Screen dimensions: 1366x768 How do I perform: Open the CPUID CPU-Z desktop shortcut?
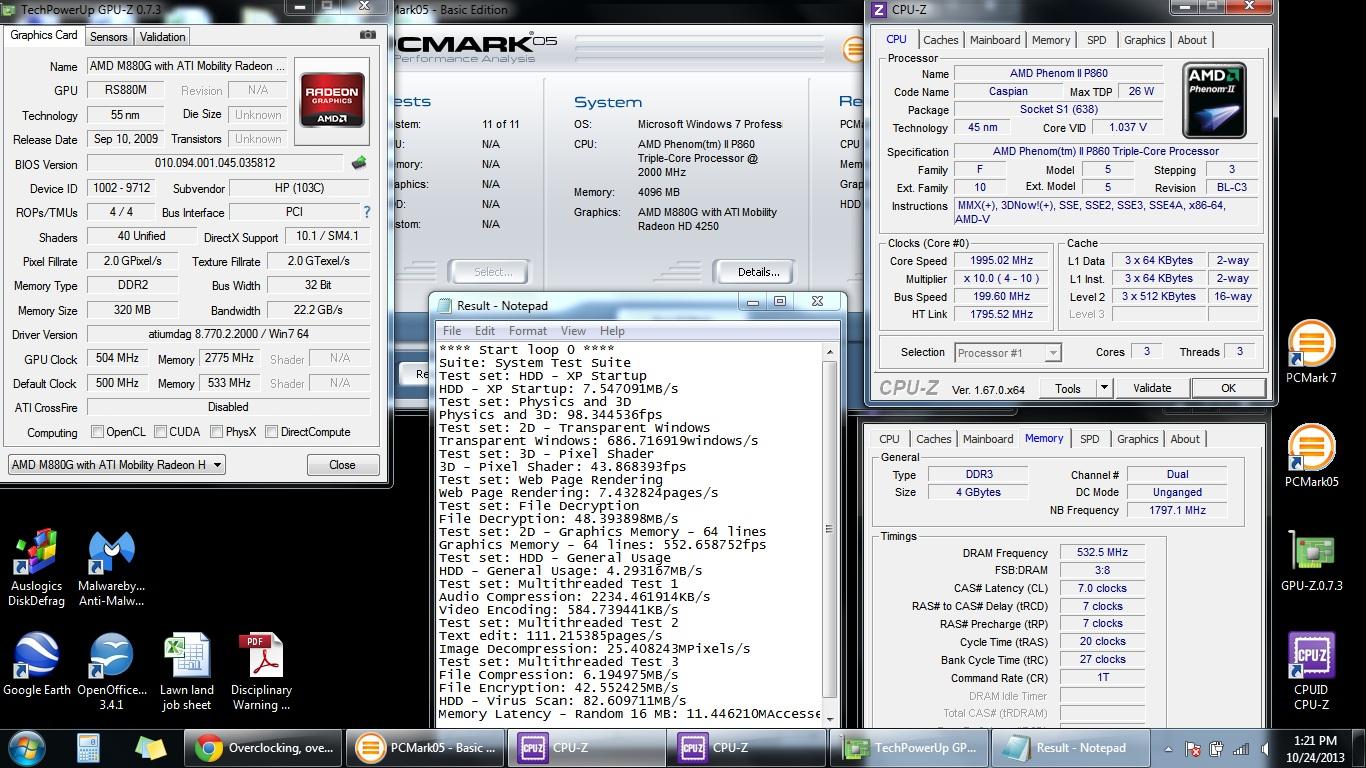[1311, 670]
